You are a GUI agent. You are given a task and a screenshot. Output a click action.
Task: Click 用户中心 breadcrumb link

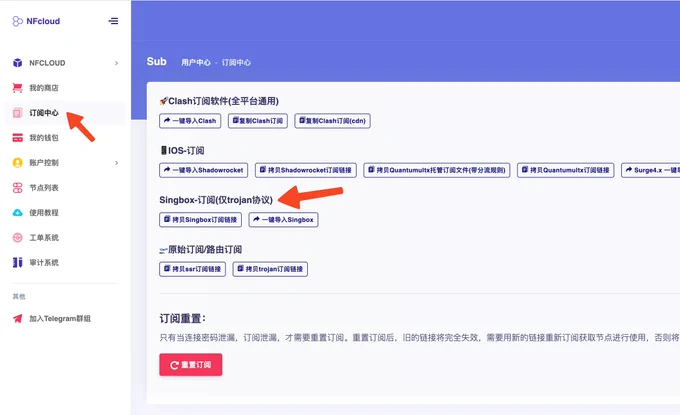[196, 62]
